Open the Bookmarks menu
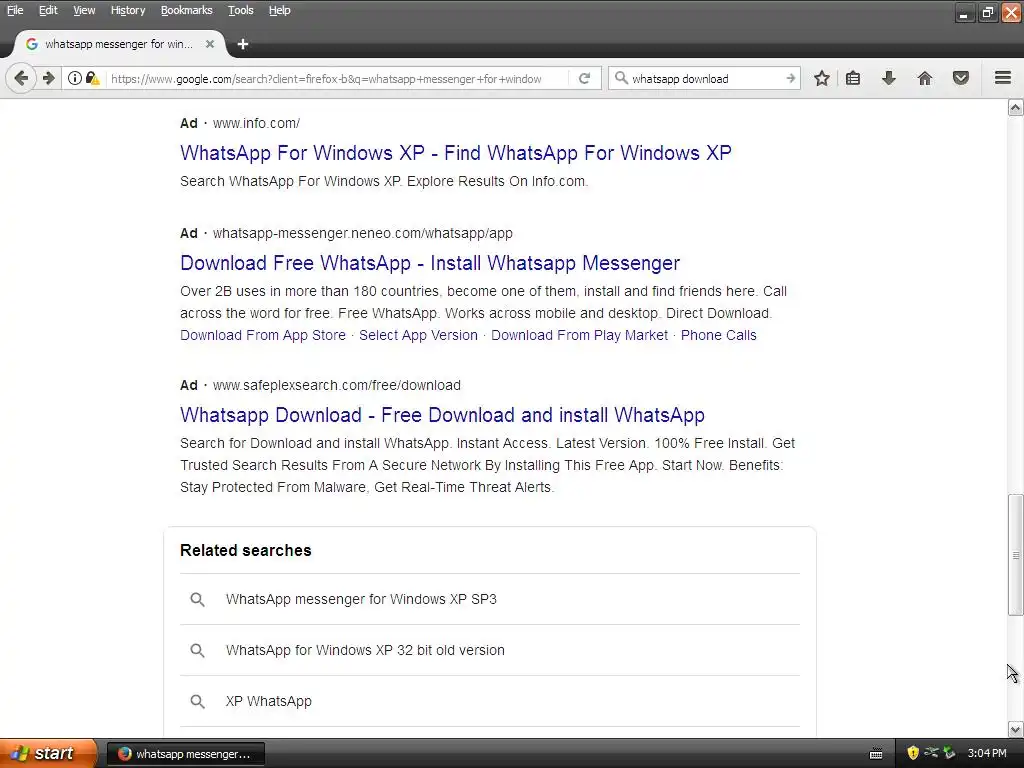The width and height of the screenshot is (1024, 768). coord(186,10)
